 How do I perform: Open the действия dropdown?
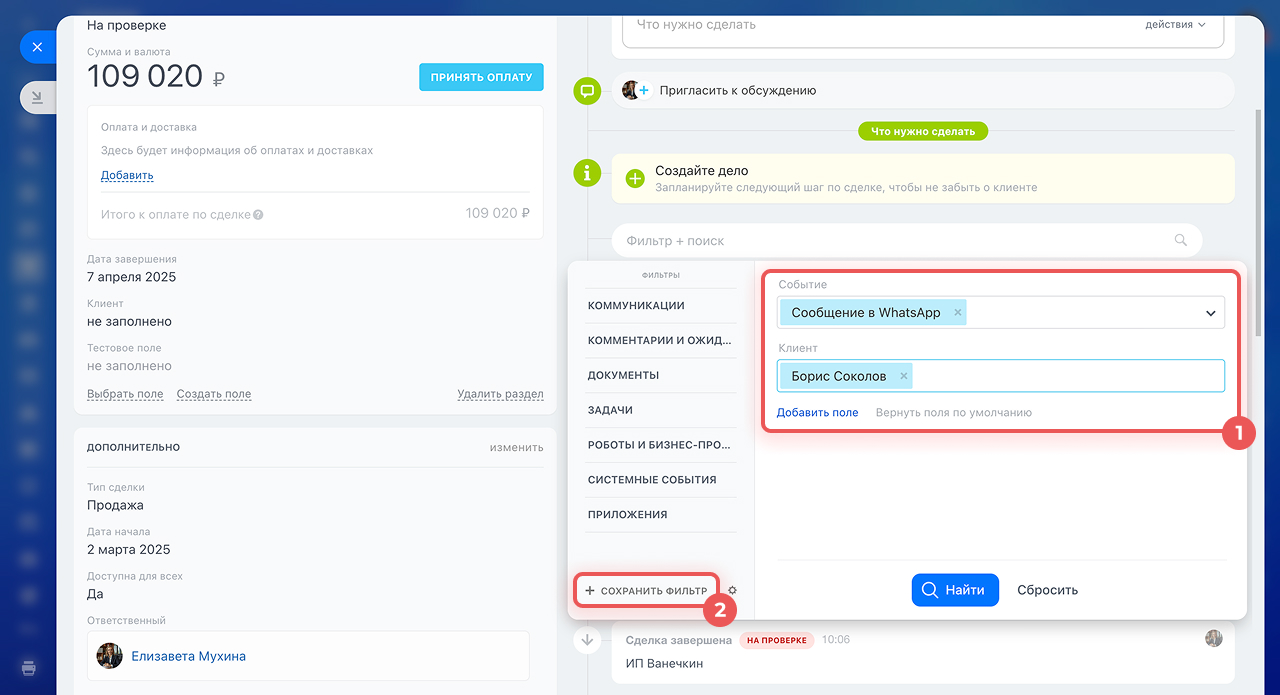[x=1176, y=24]
